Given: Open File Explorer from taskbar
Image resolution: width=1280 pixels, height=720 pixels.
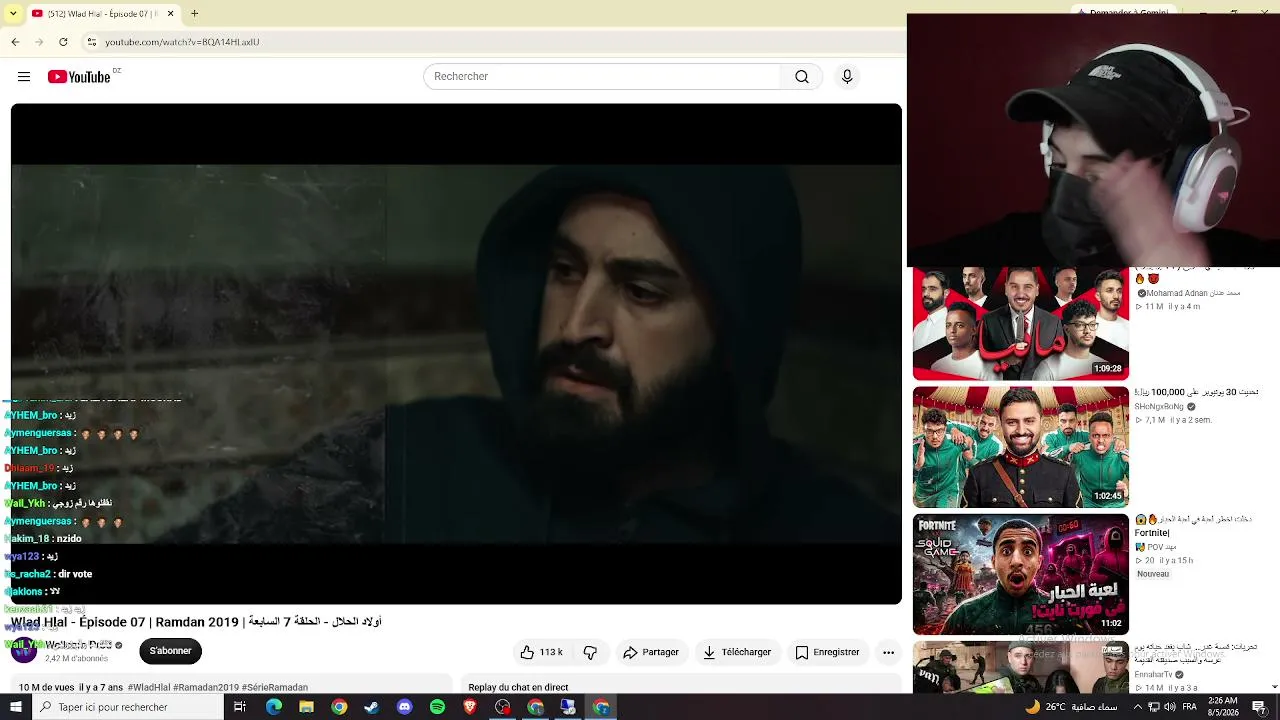Looking at the screenshot, I should point(306,707).
